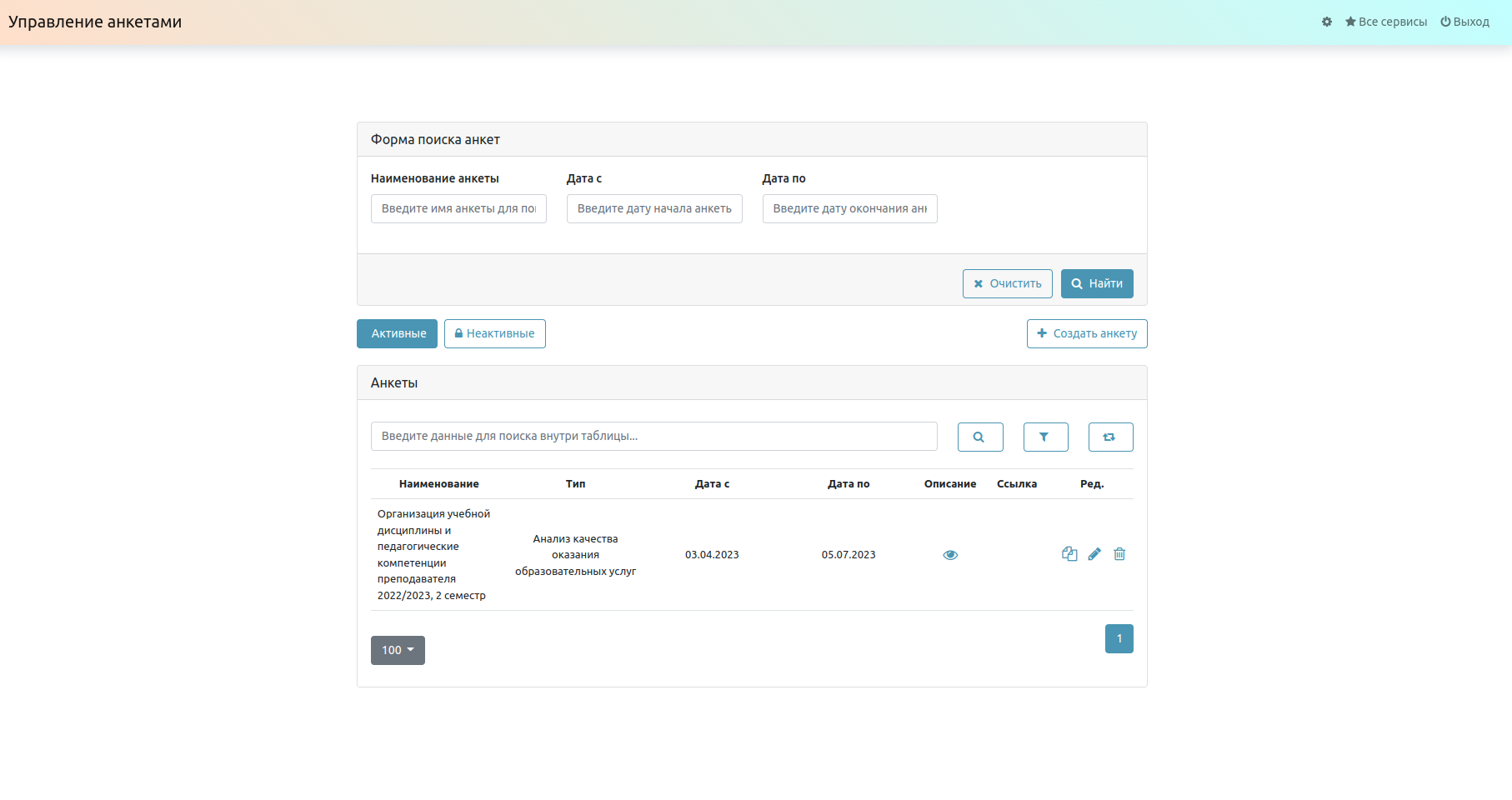Open the 100 rows-per-page dropdown
This screenshot has width=1512, height=800.
[398, 650]
